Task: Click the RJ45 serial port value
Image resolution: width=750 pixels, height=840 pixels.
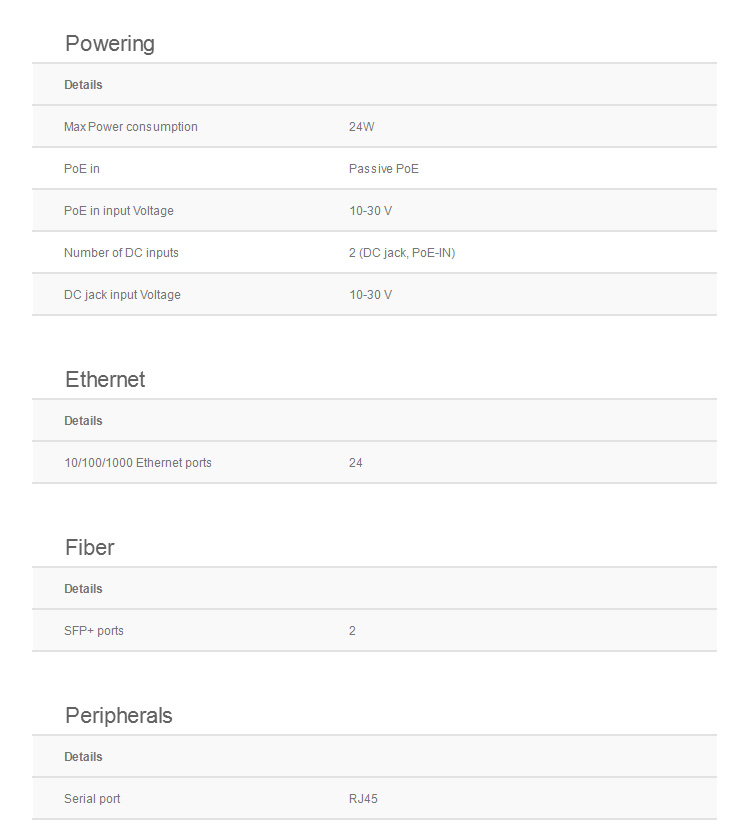Action: click(363, 799)
